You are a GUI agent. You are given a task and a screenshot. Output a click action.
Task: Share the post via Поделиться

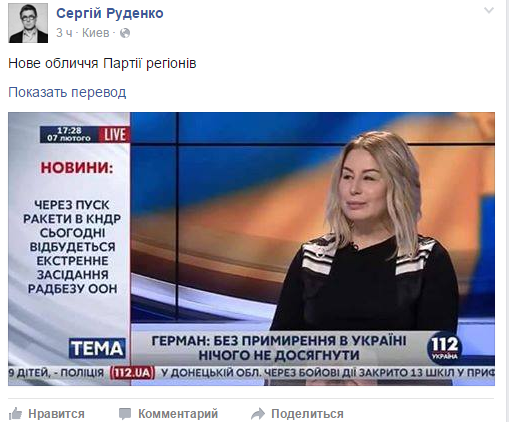point(307,414)
